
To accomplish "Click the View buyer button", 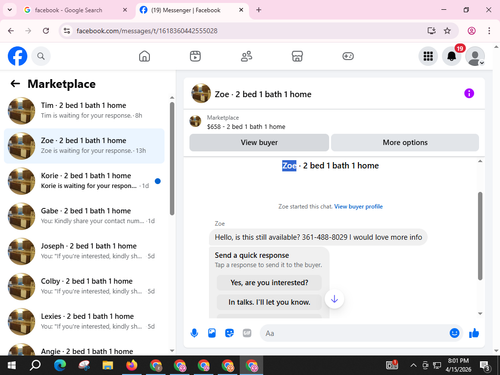I will (x=259, y=142).
